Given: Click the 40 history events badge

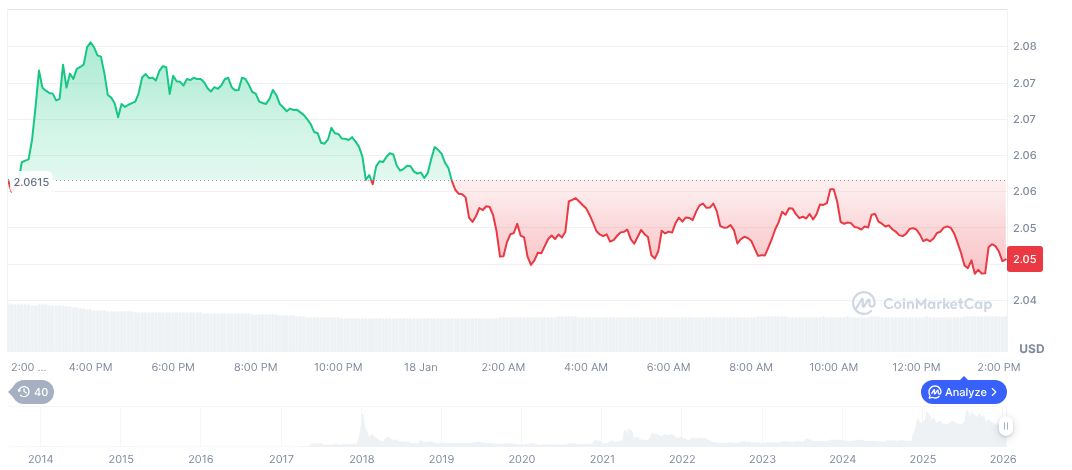Looking at the screenshot, I should [32, 392].
